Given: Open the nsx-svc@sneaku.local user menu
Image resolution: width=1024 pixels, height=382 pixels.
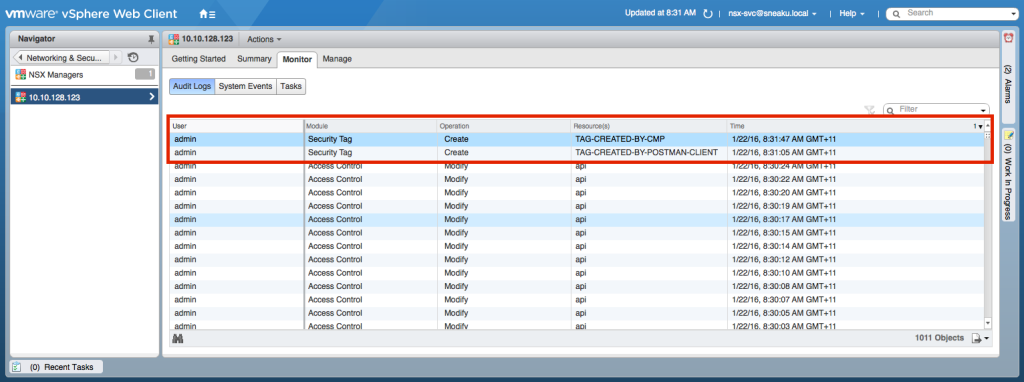Looking at the screenshot, I should tap(772, 13).
